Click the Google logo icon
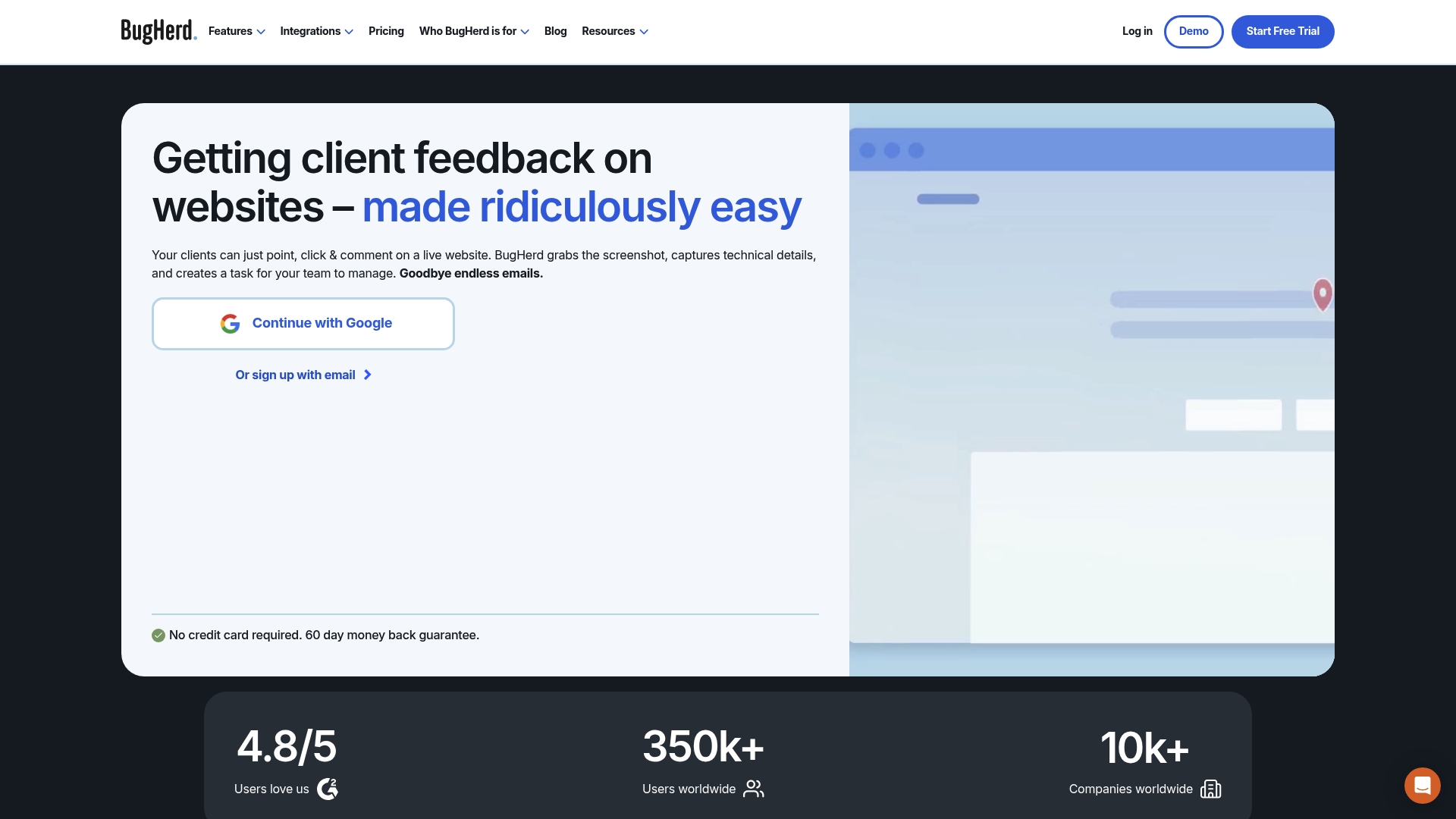Viewport: 1456px width, 819px height. pyautogui.click(x=231, y=324)
